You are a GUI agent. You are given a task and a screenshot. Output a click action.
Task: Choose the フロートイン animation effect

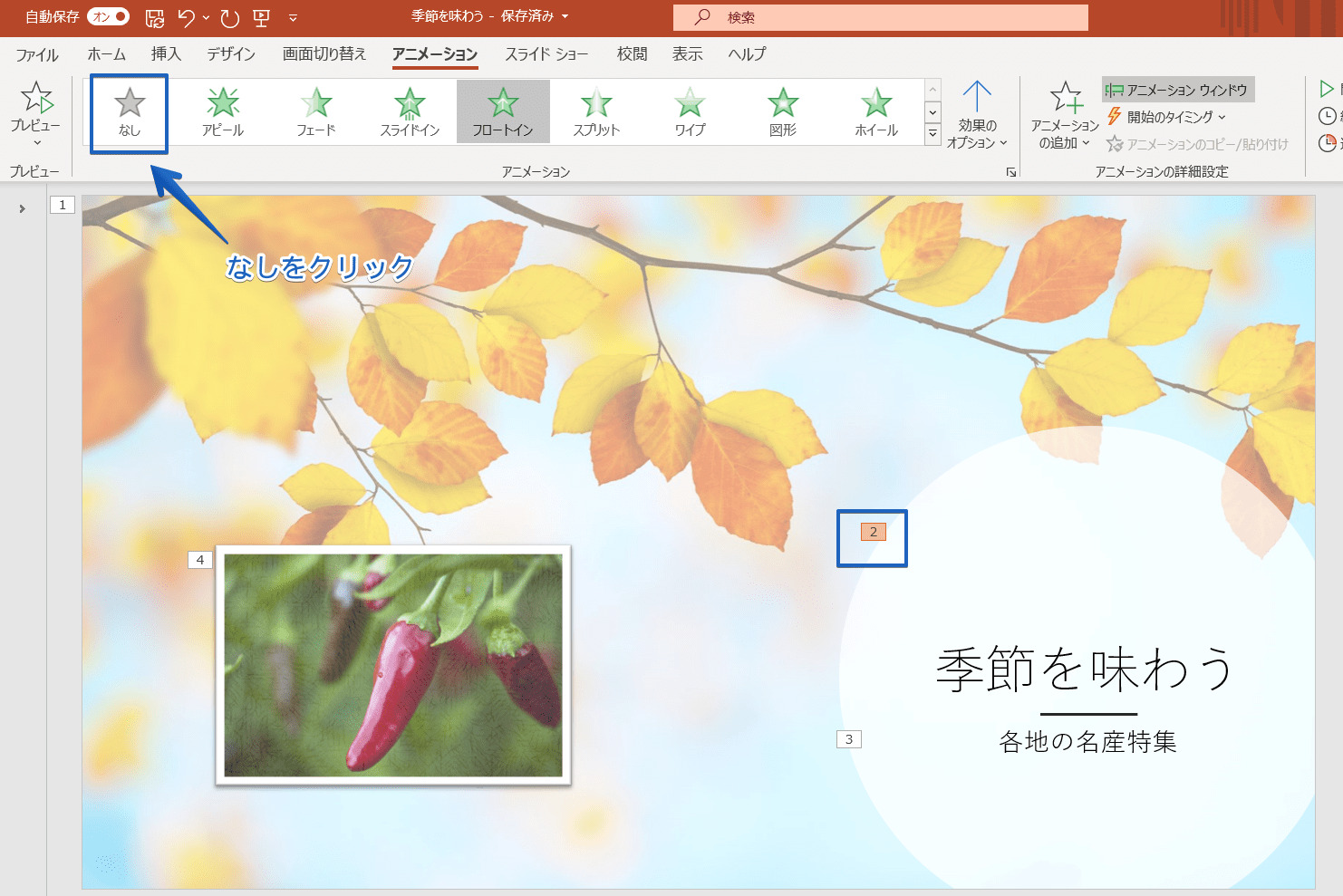(x=503, y=113)
